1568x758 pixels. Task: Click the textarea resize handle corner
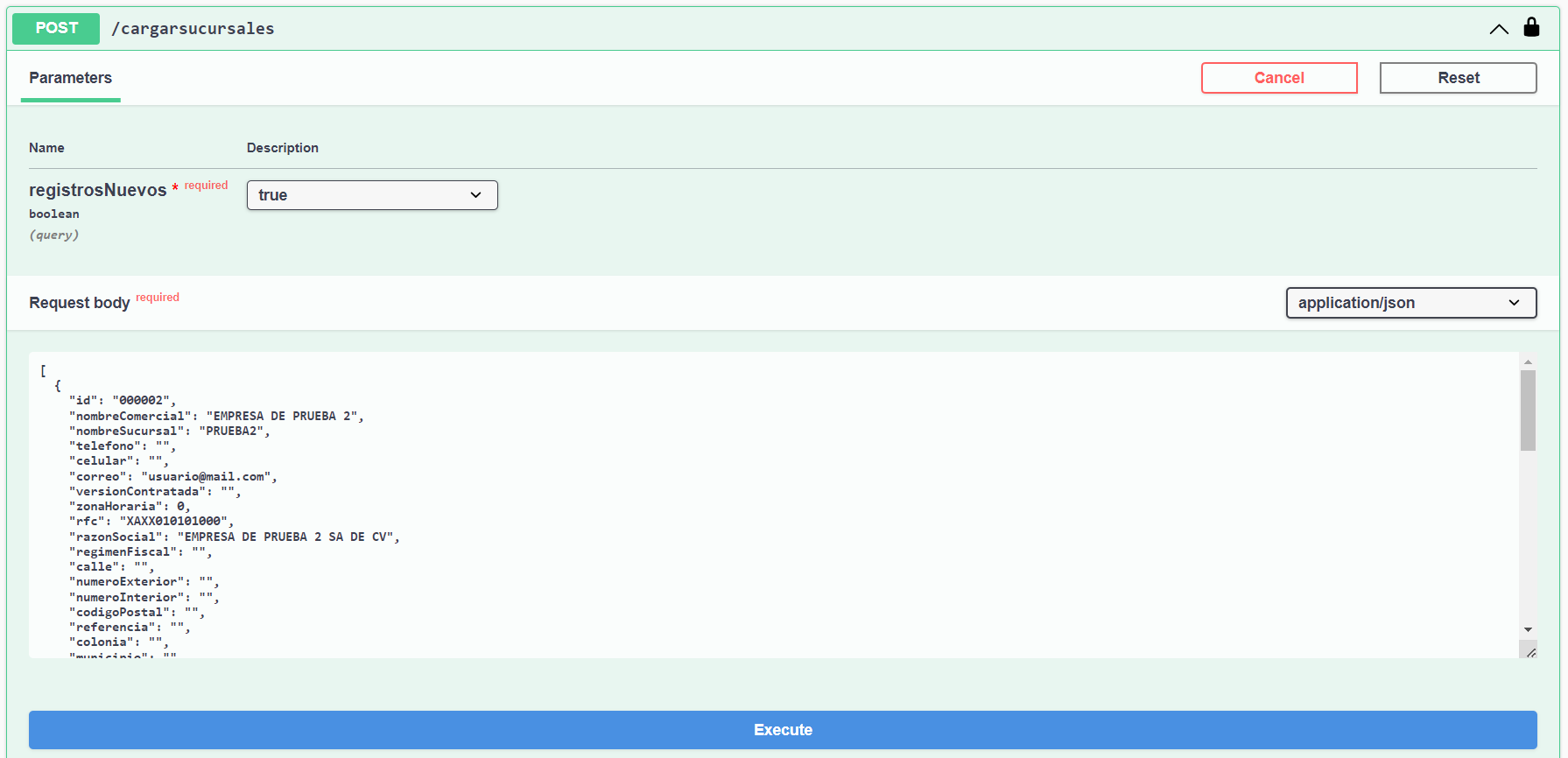click(1530, 652)
